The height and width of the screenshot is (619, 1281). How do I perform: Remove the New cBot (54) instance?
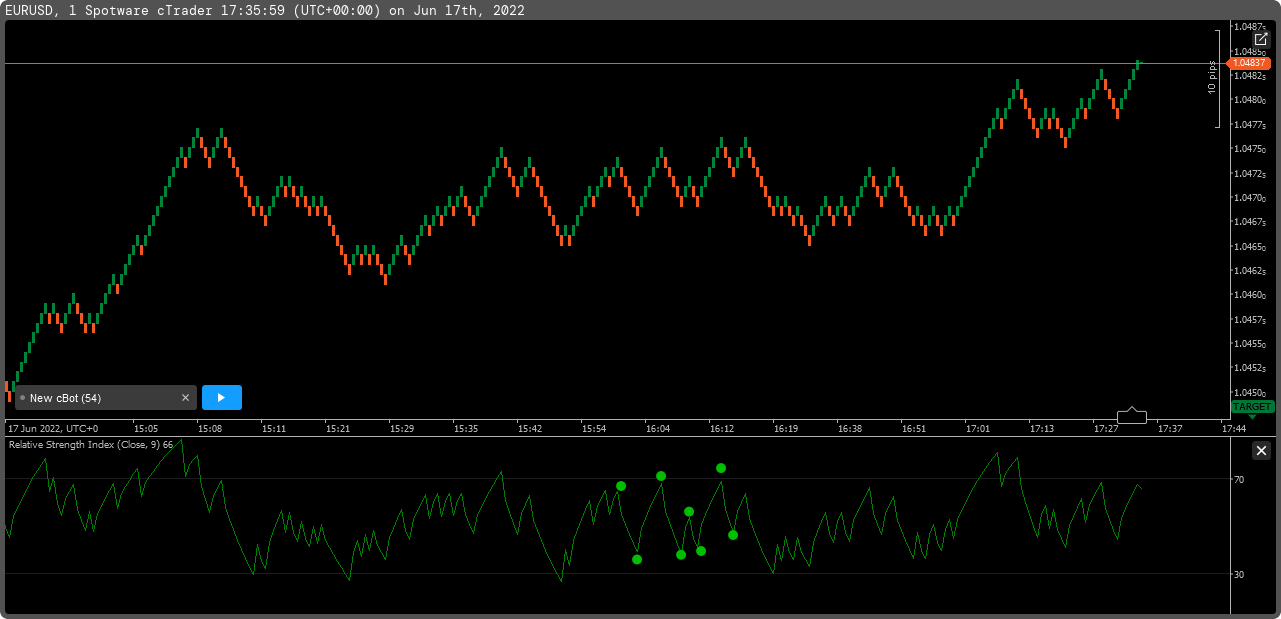(185, 398)
